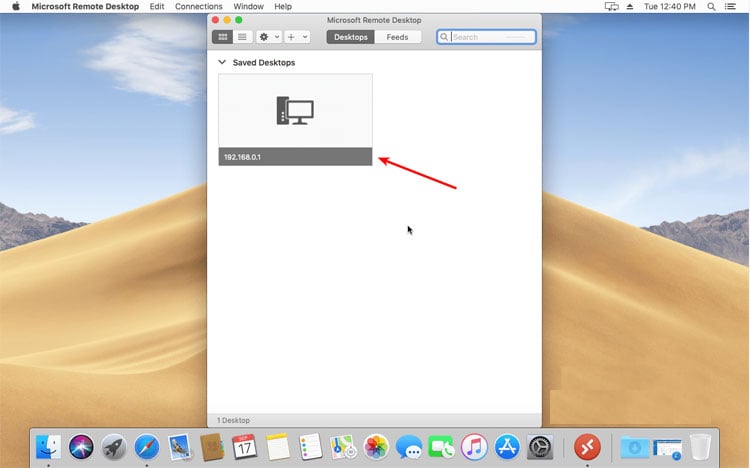Open FaceTime from the Dock

coord(441,447)
